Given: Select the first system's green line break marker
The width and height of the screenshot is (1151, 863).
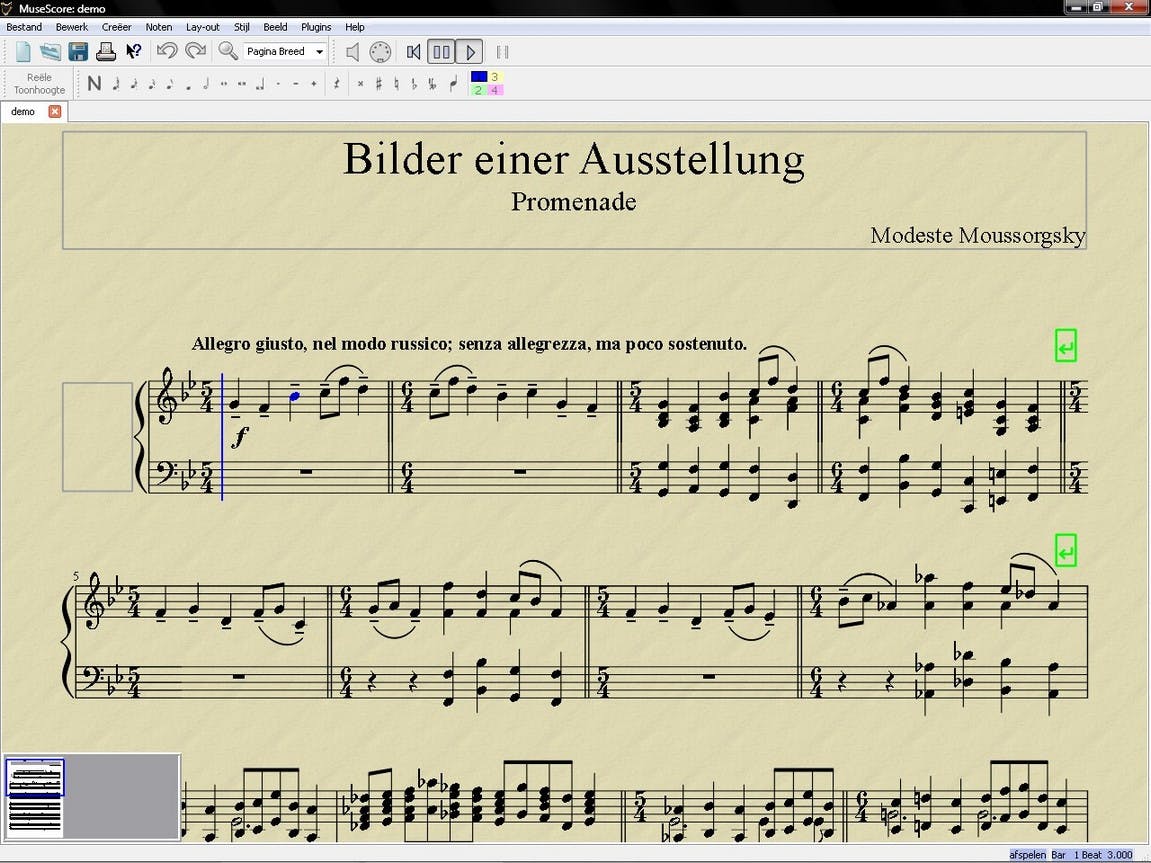Looking at the screenshot, I should tap(1066, 346).
